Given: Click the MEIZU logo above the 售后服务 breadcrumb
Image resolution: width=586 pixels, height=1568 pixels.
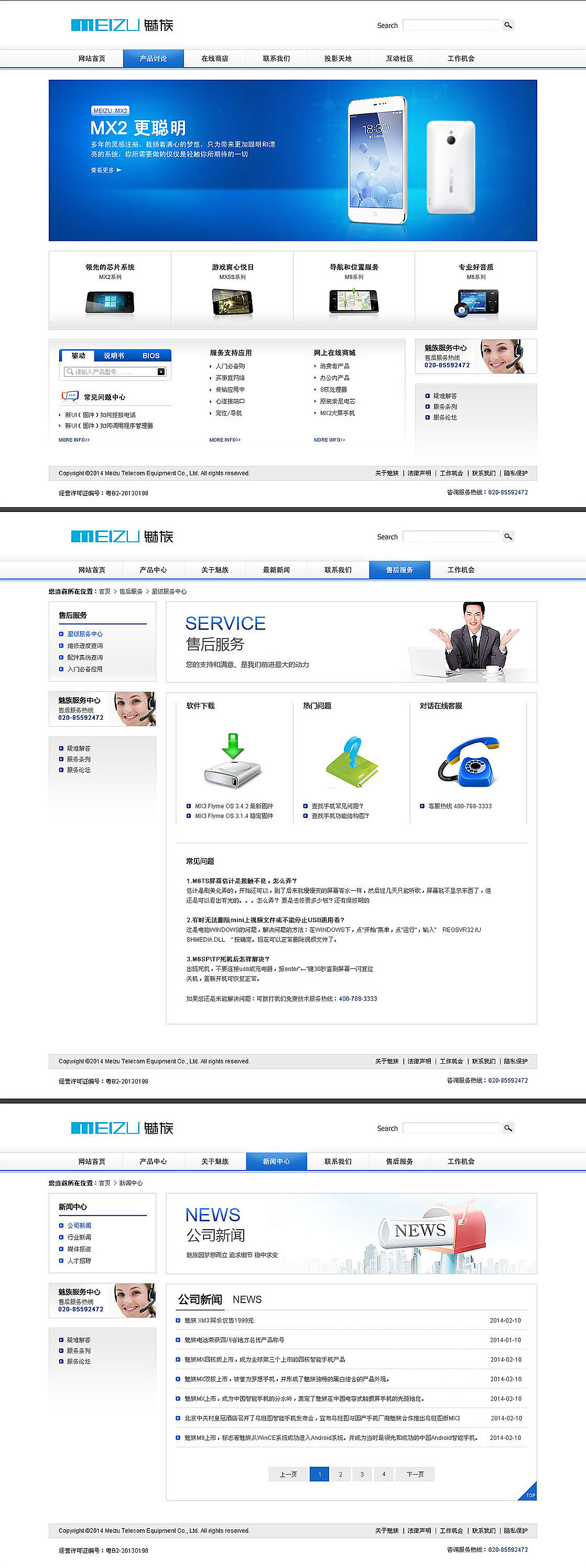Looking at the screenshot, I should pyautogui.click(x=122, y=536).
